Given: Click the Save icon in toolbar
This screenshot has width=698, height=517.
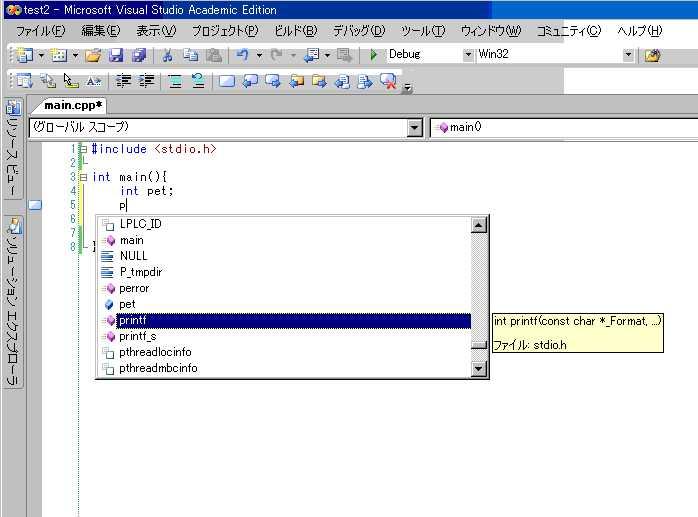Looking at the screenshot, I should click(x=116, y=55).
